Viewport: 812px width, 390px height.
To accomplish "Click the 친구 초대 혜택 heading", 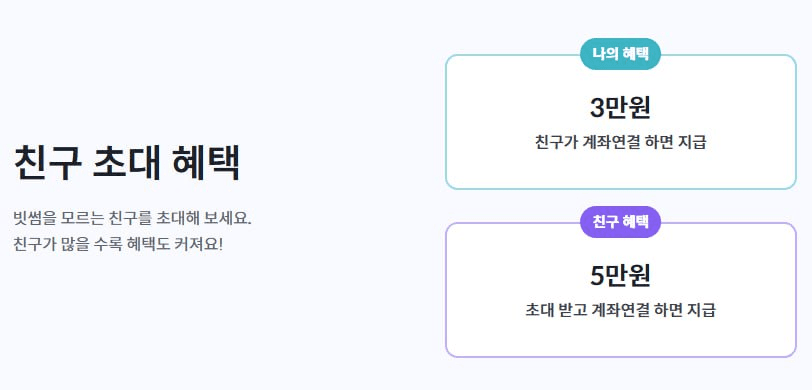I will point(127,163).
